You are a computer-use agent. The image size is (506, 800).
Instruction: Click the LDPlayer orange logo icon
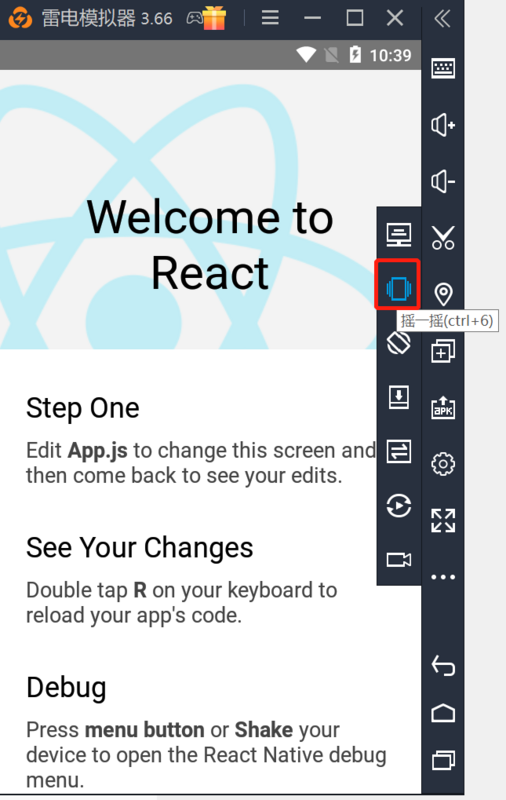tap(20, 18)
